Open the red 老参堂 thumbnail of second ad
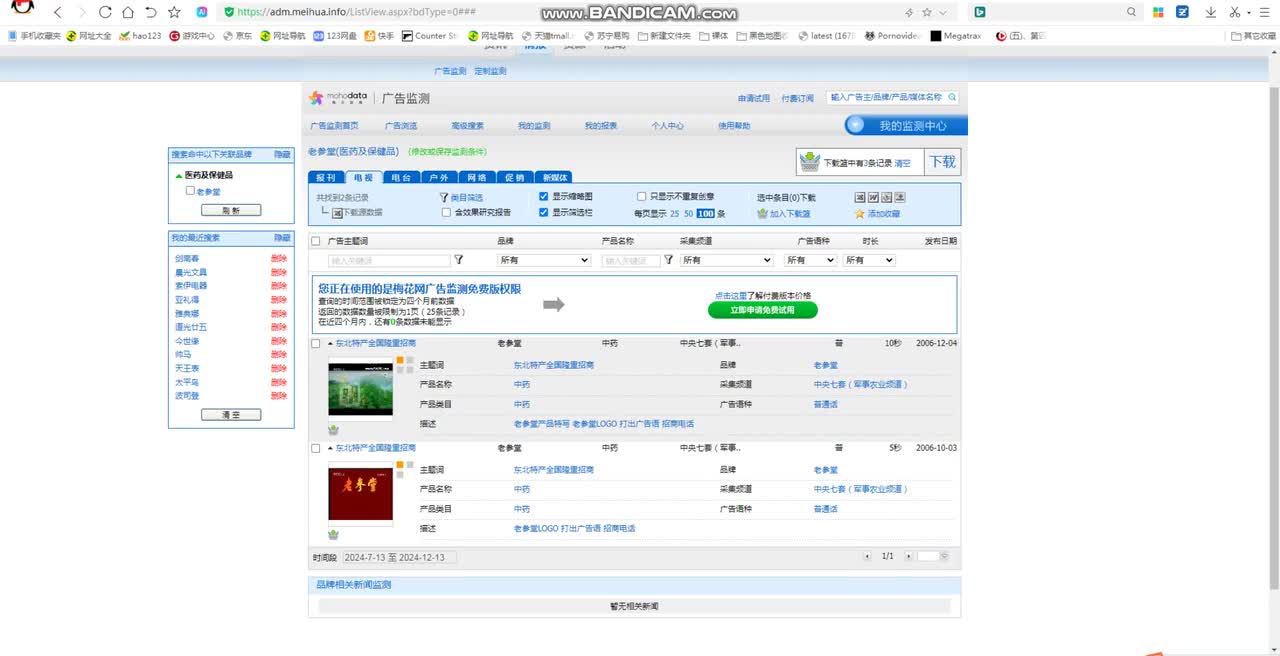1280x656 pixels. (x=360, y=494)
